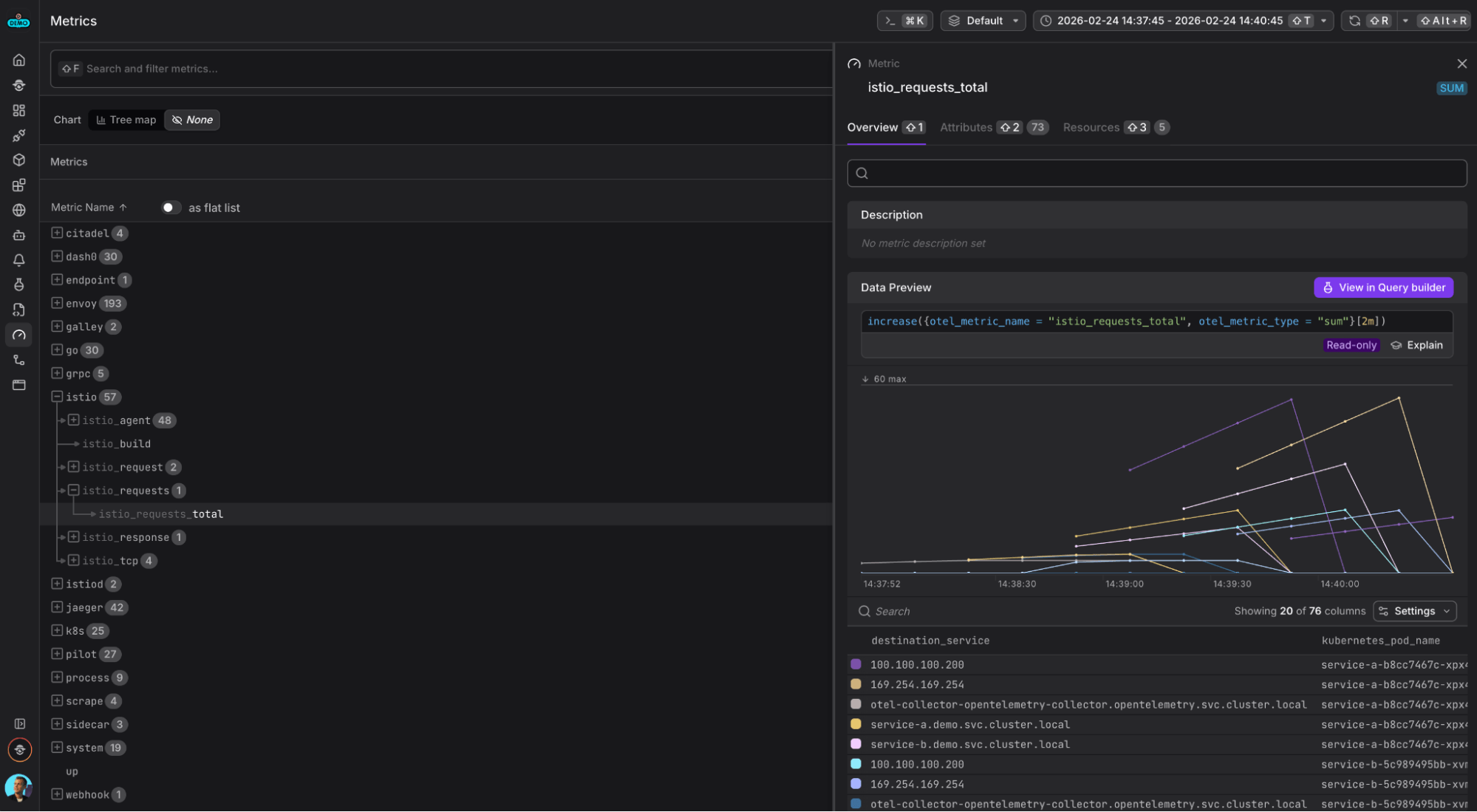Image resolution: width=1477 pixels, height=812 pixels.
Task: Collapse the istio_requests subgroup
Action: point(73,490)
